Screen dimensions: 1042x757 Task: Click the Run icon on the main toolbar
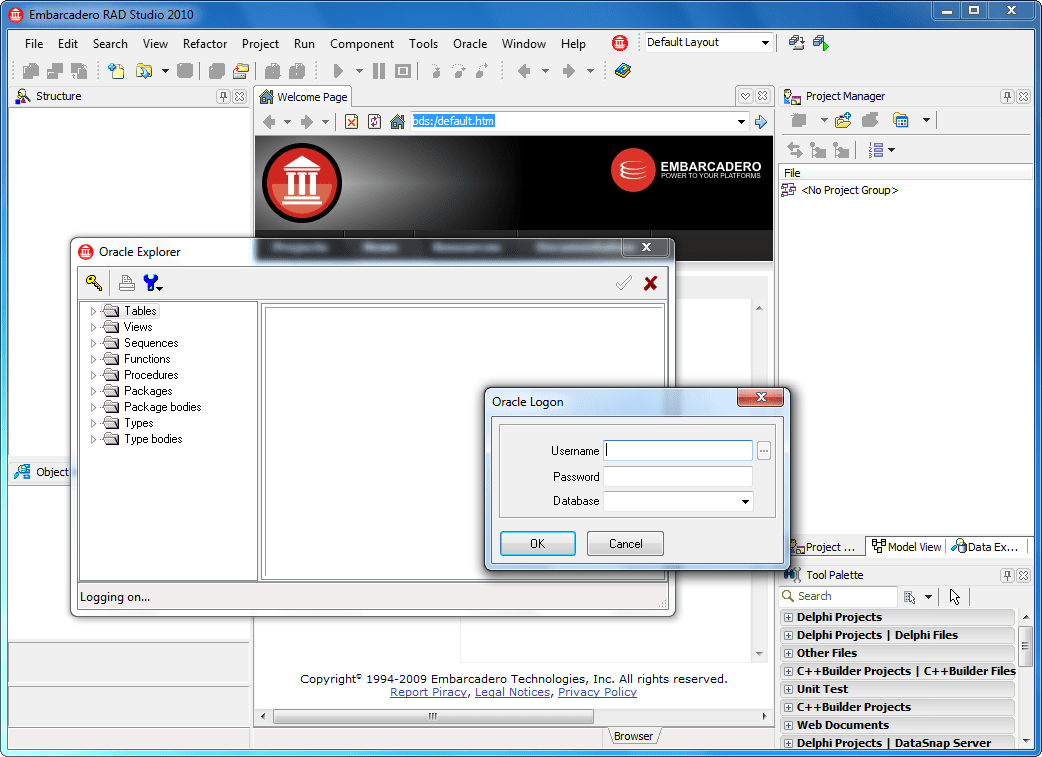(337, 70)
